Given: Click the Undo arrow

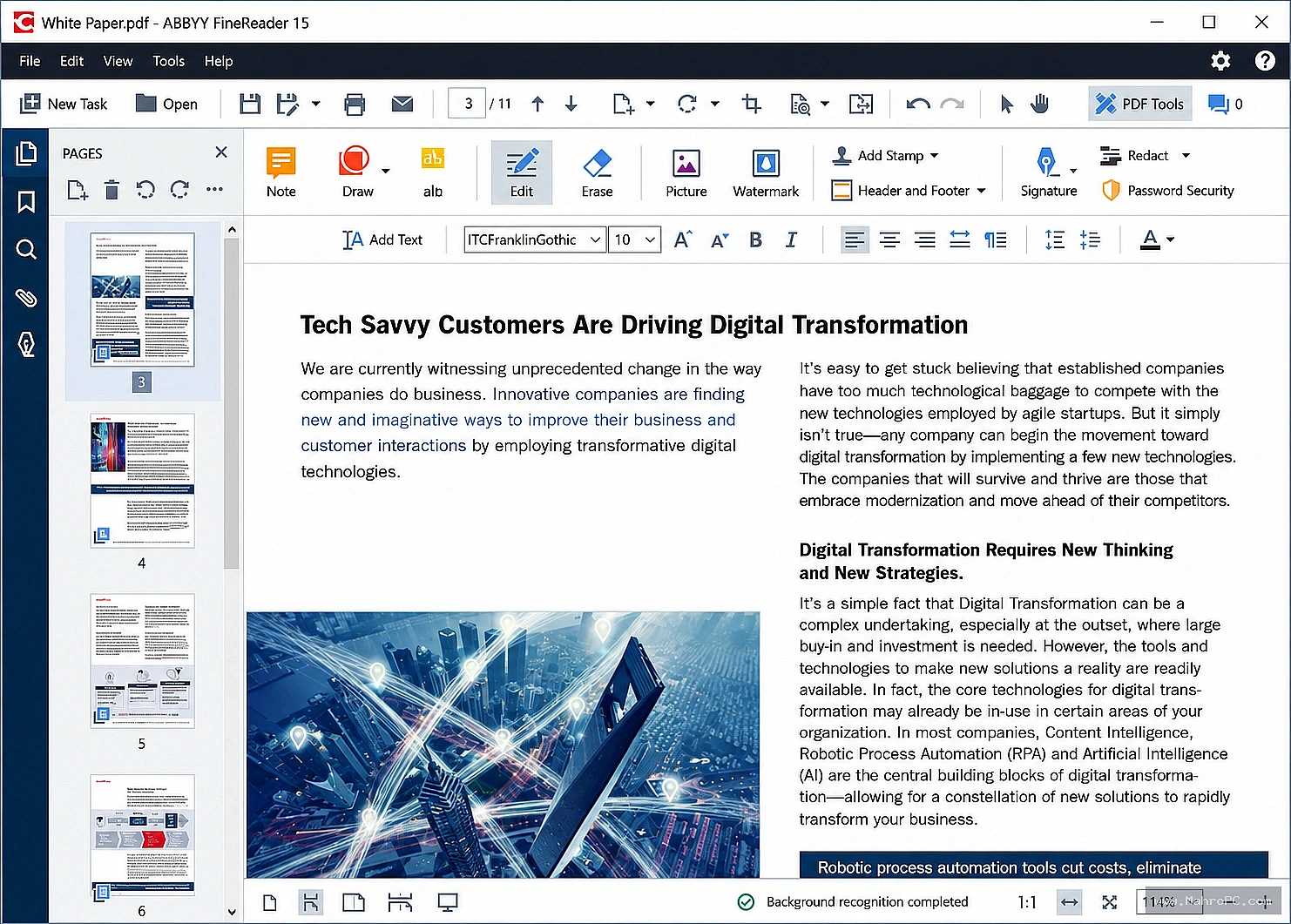Looking at the screenshot, I should [x=917, y=105].
